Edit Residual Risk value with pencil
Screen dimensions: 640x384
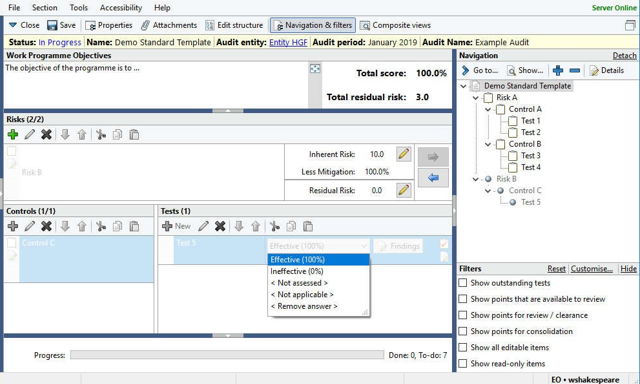coord(403,190)
